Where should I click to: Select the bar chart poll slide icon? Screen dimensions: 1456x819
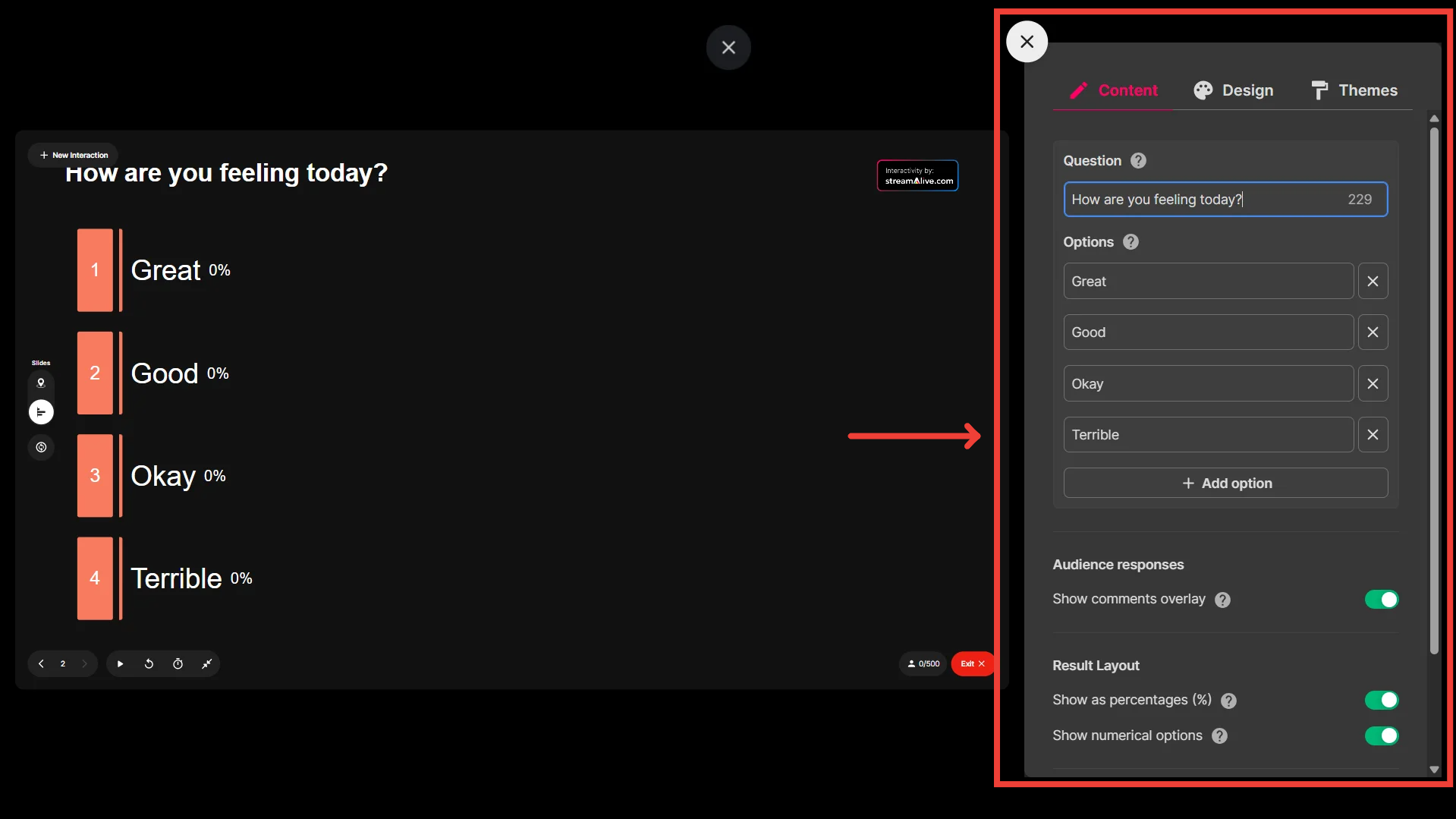coord(41,412)
